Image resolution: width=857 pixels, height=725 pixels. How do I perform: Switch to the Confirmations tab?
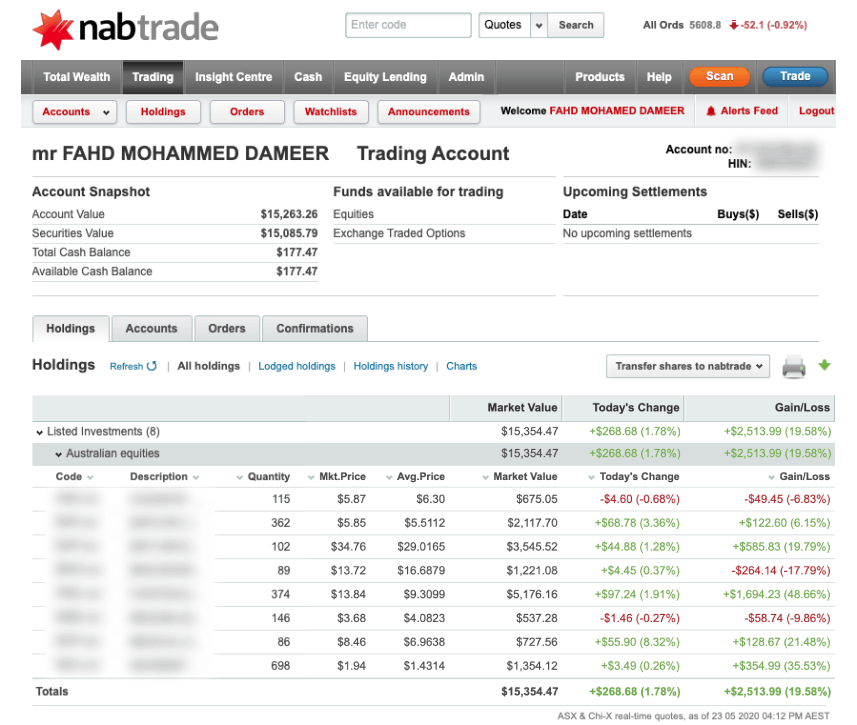pos(314,328)
